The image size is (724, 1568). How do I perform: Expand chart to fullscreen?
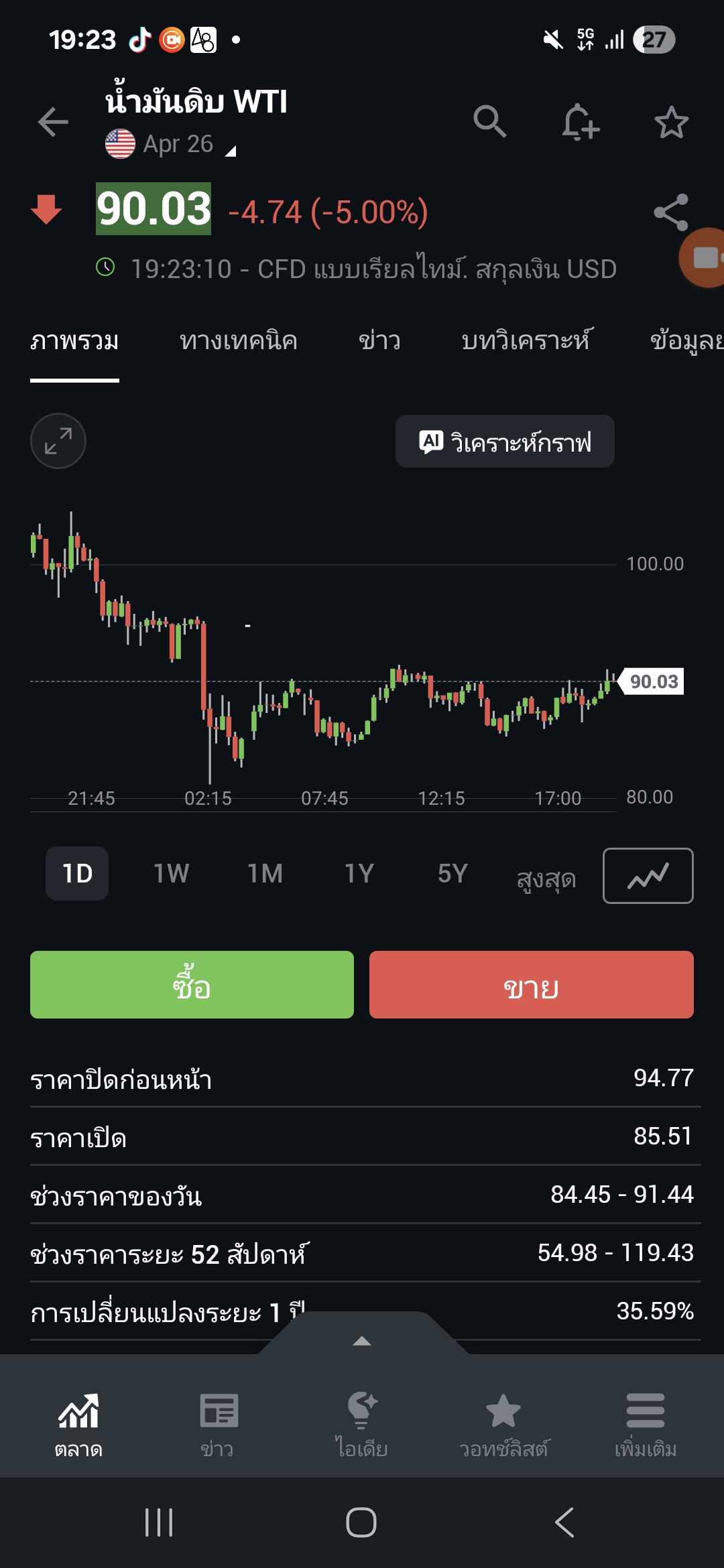point(58,441)
